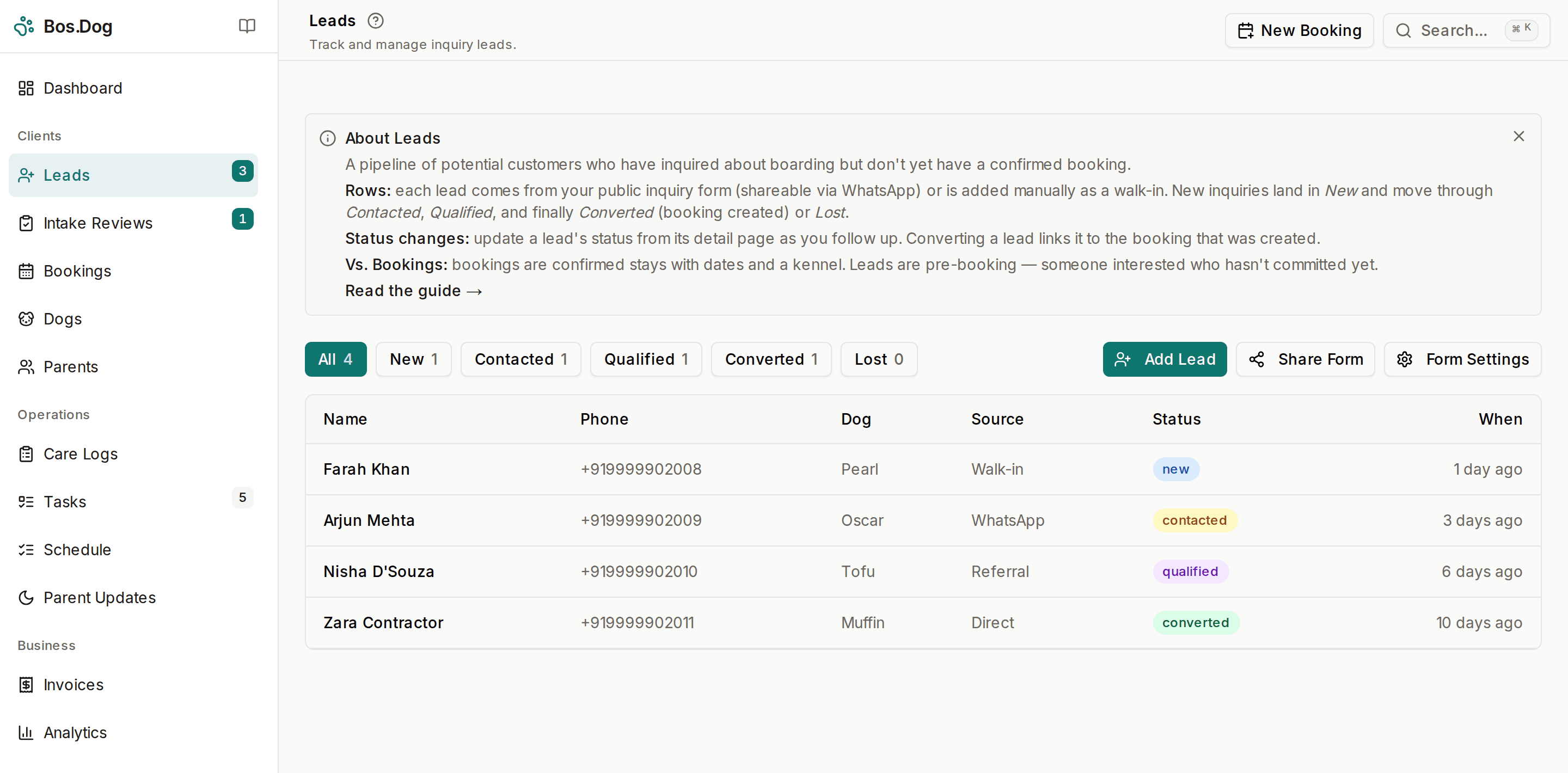Screen dimensions: 1568x773
Task: Click the calendar icon in New Booking
Action: coord(1245,30)
